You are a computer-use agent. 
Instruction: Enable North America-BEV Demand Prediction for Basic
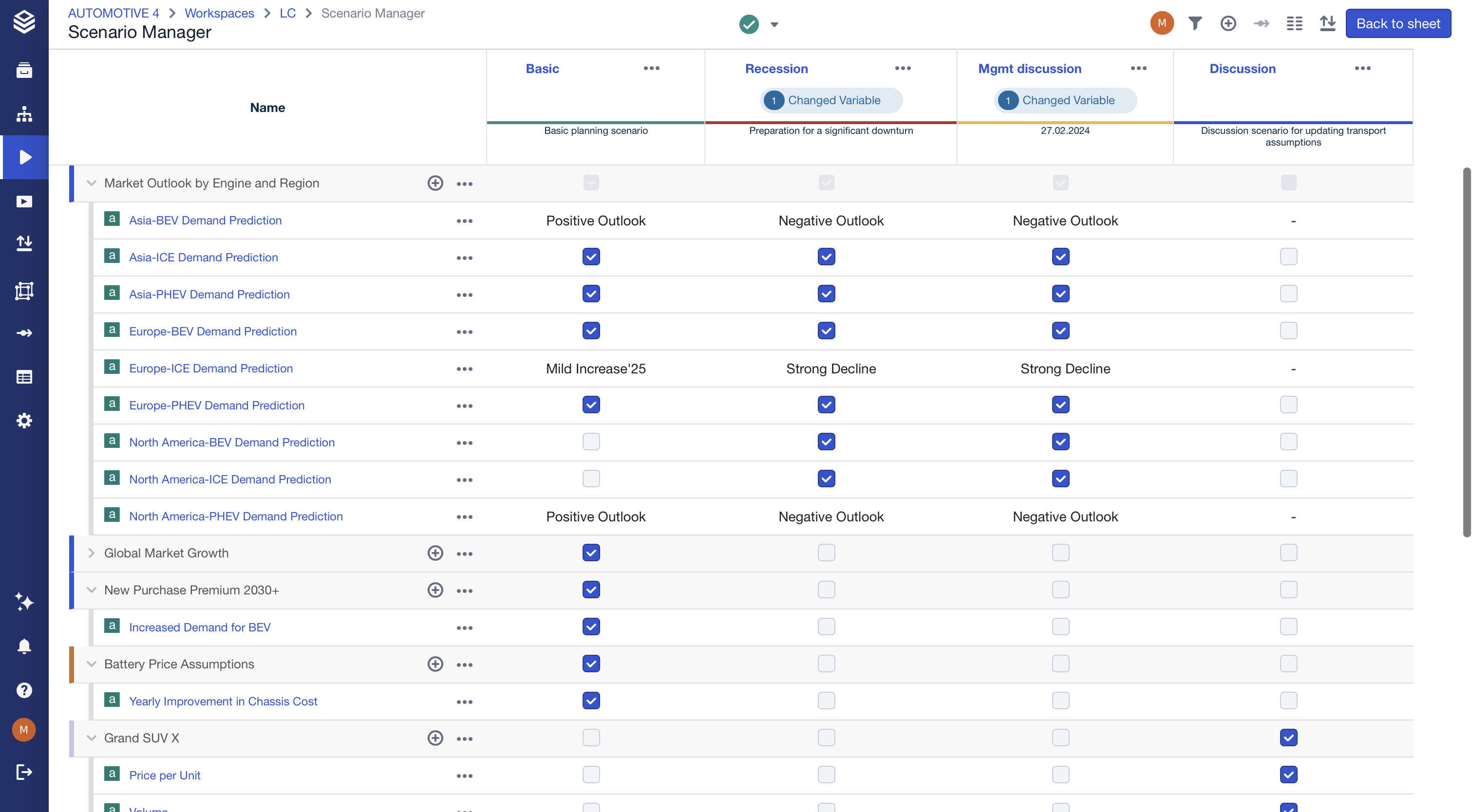[591, 442]
